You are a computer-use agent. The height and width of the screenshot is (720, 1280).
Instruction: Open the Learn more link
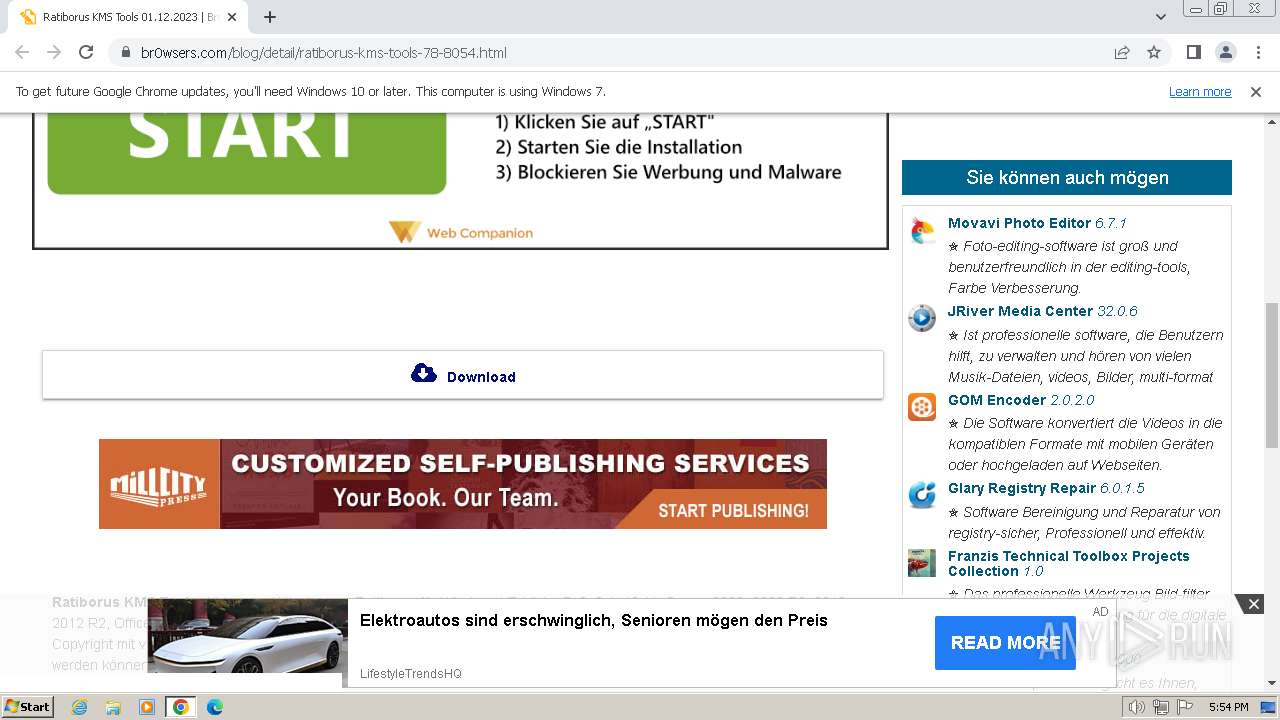1200,92
